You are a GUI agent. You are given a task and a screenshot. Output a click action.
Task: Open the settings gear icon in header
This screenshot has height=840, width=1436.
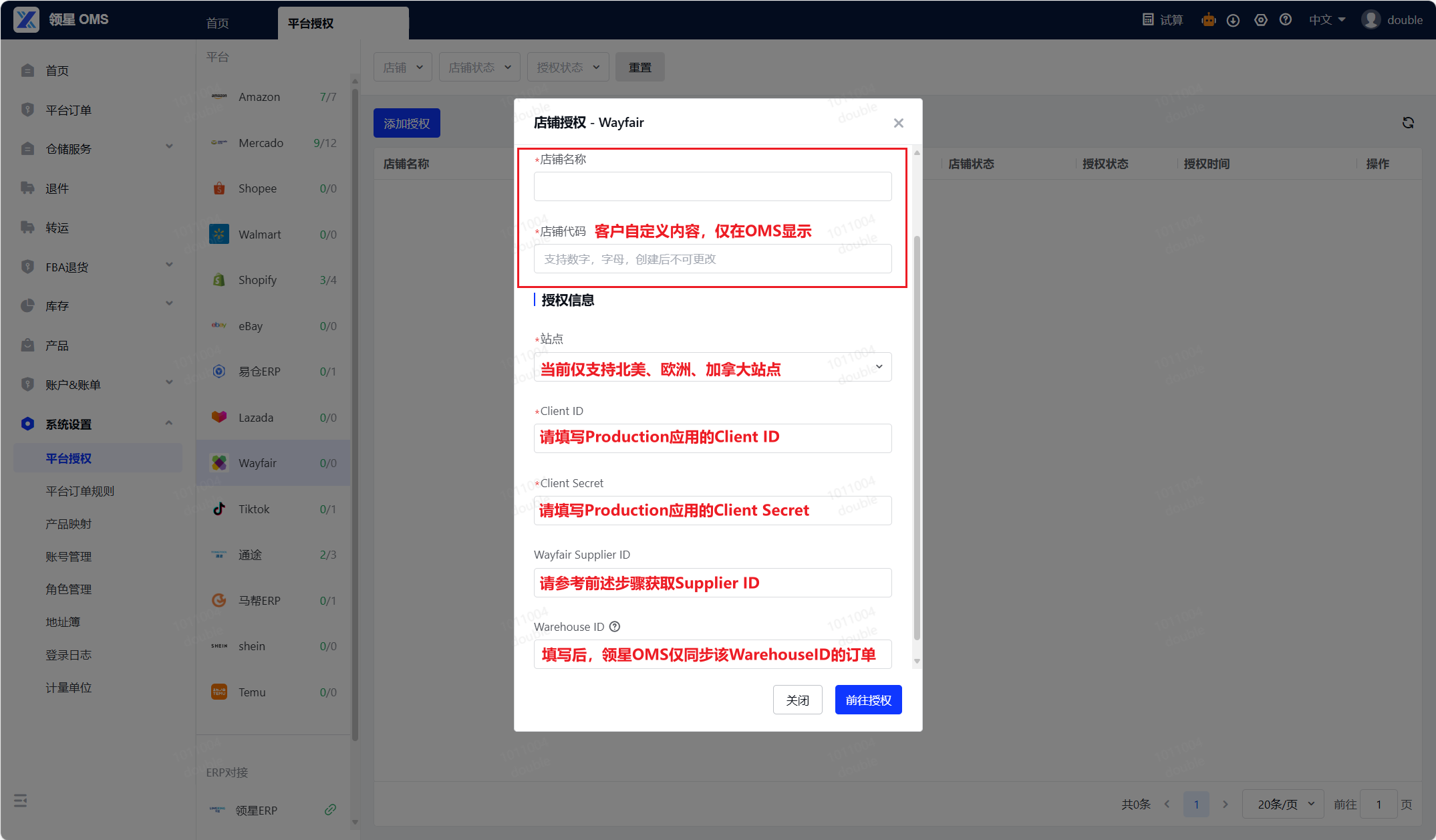[x=1260, y=20]
